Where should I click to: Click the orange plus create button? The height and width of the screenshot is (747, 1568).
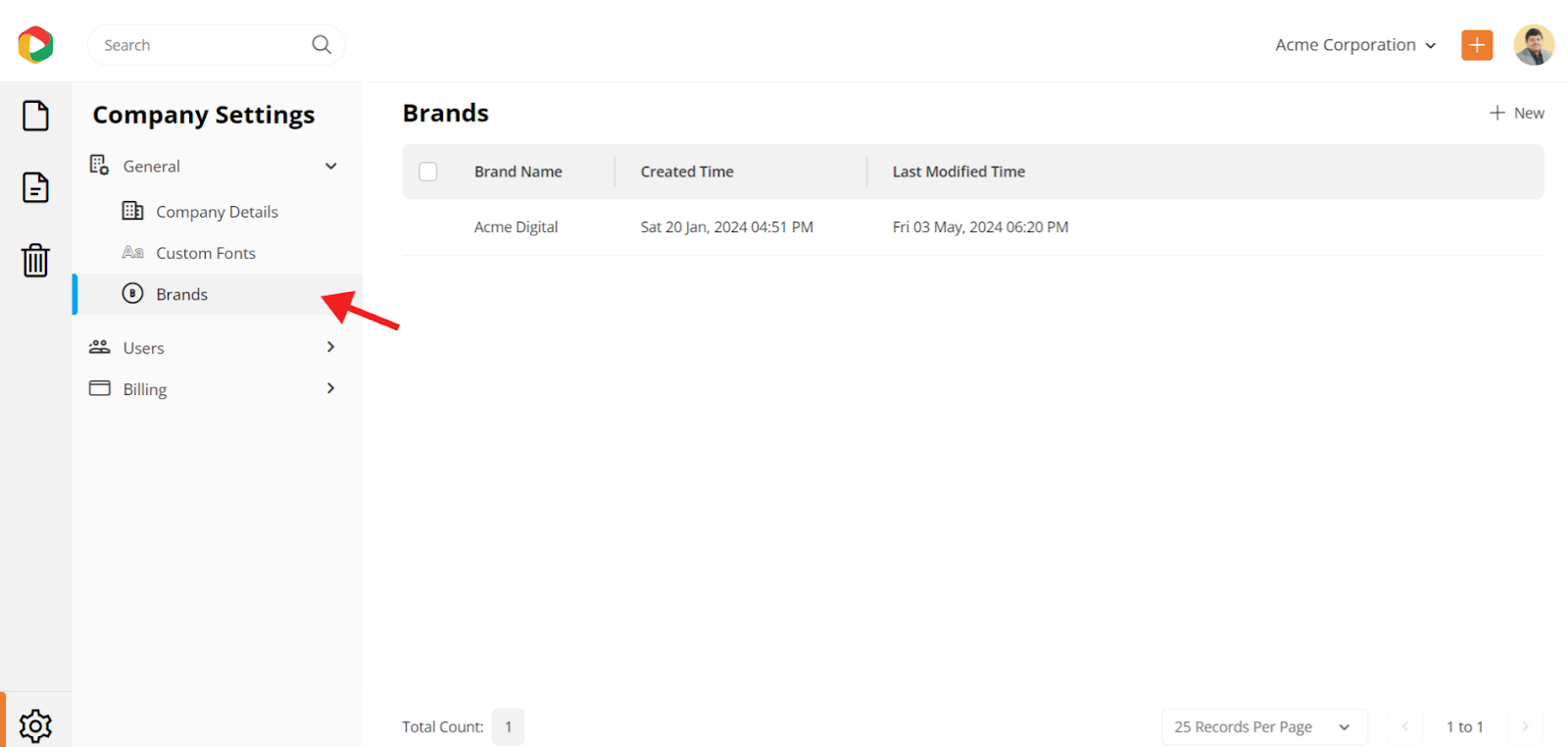pos(1477,45)
